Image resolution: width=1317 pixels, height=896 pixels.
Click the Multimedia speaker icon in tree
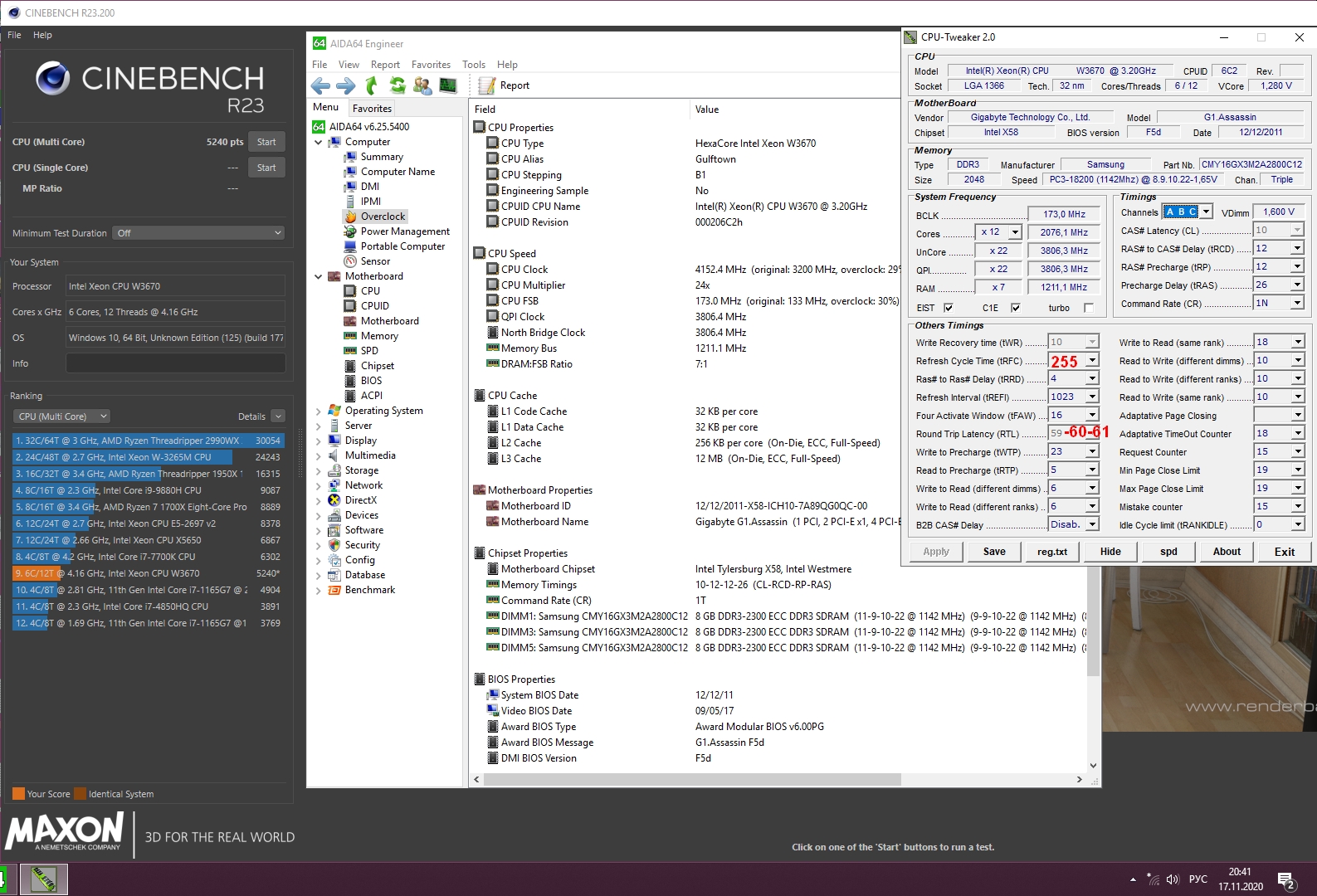(x=334, y=455)
